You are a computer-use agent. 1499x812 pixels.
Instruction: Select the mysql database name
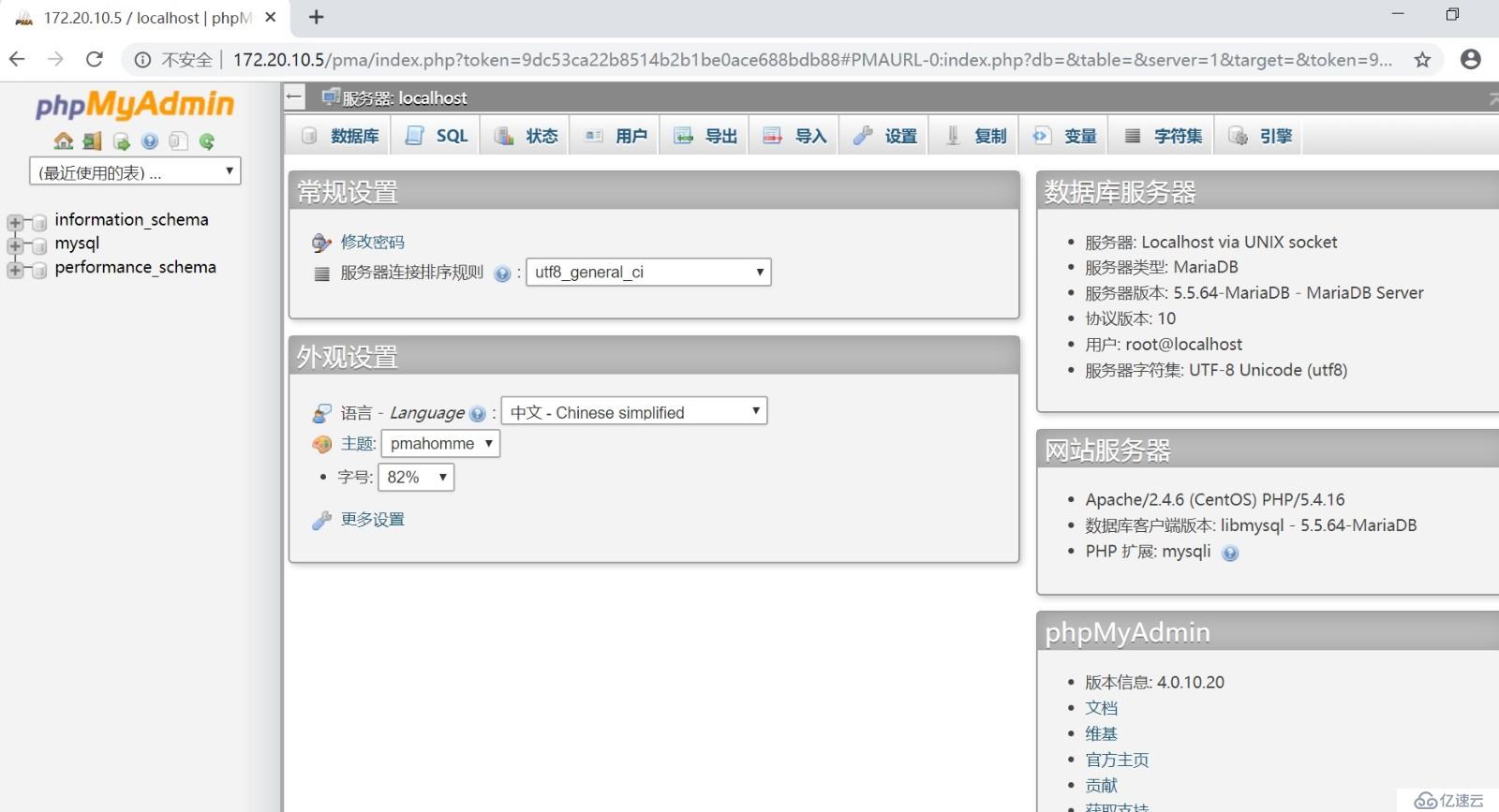77,244
